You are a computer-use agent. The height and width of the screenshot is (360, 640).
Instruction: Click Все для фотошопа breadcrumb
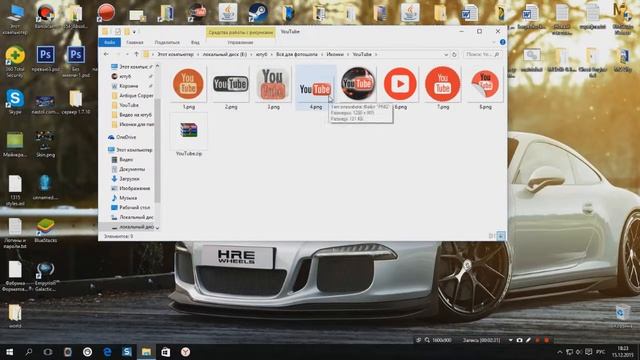coord(297,54)
